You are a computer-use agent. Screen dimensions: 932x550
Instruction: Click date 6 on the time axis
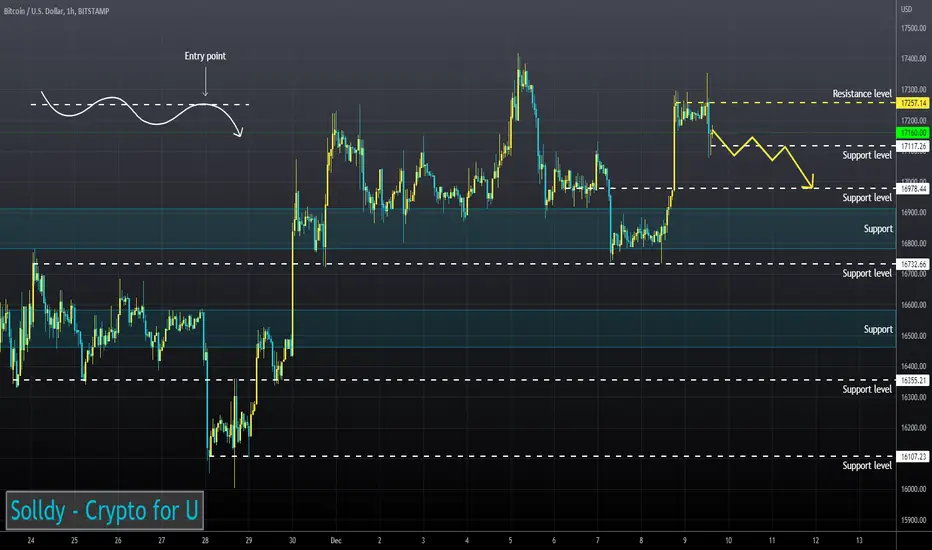click(x=554, y=540)
